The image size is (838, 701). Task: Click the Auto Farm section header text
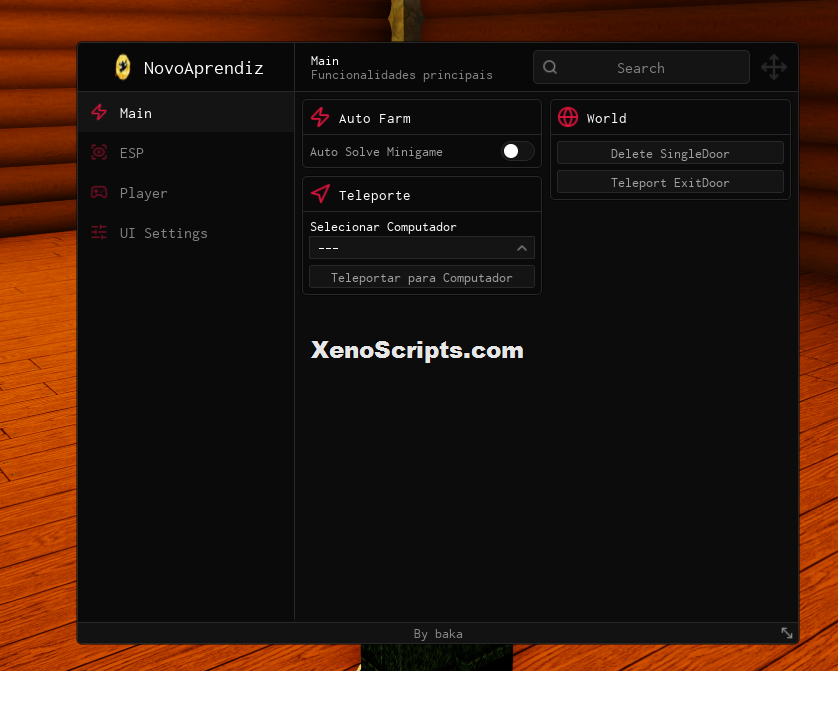pyautogui.click(x=375, y=118)
